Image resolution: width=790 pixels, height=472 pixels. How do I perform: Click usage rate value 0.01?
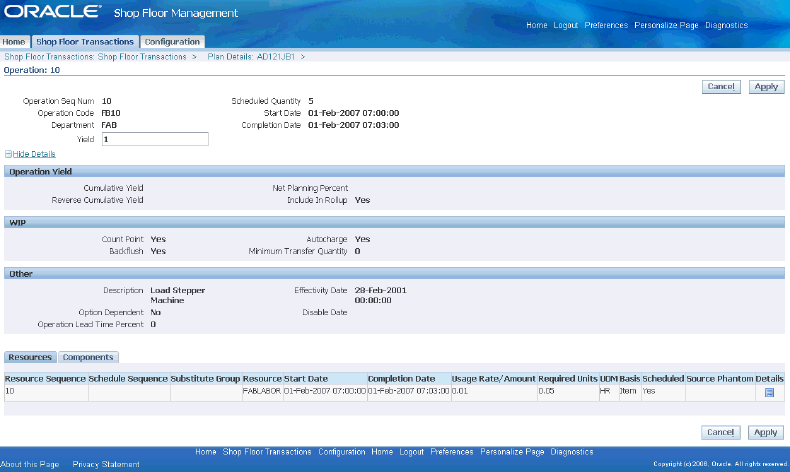(459, 391)
